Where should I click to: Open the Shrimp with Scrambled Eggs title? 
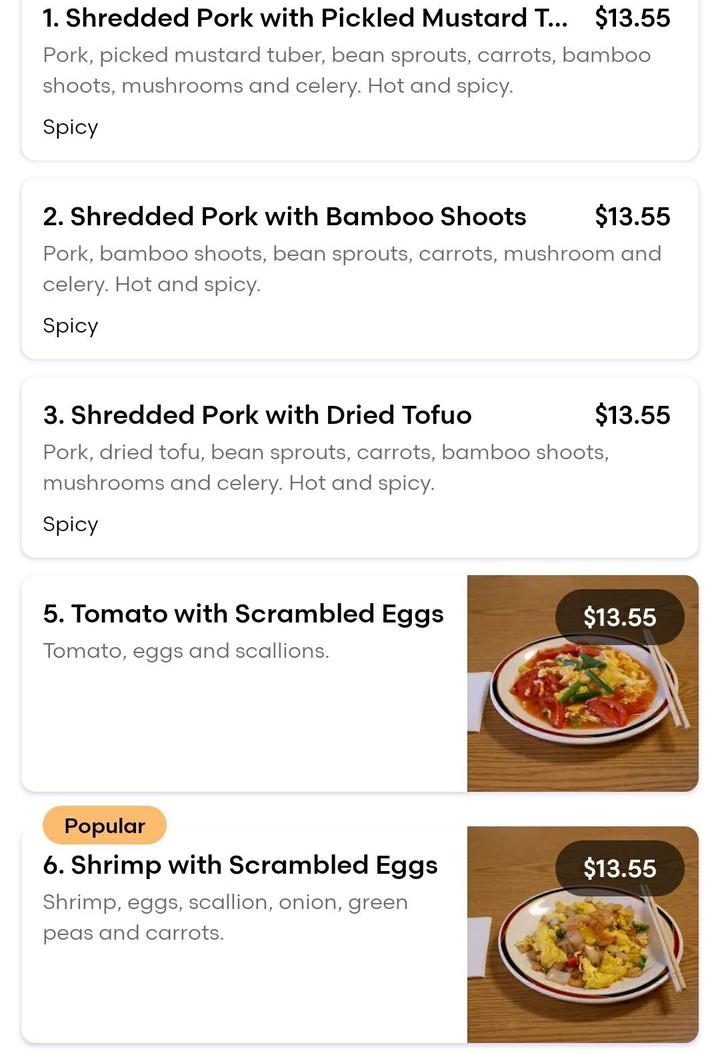click(240, 865)
